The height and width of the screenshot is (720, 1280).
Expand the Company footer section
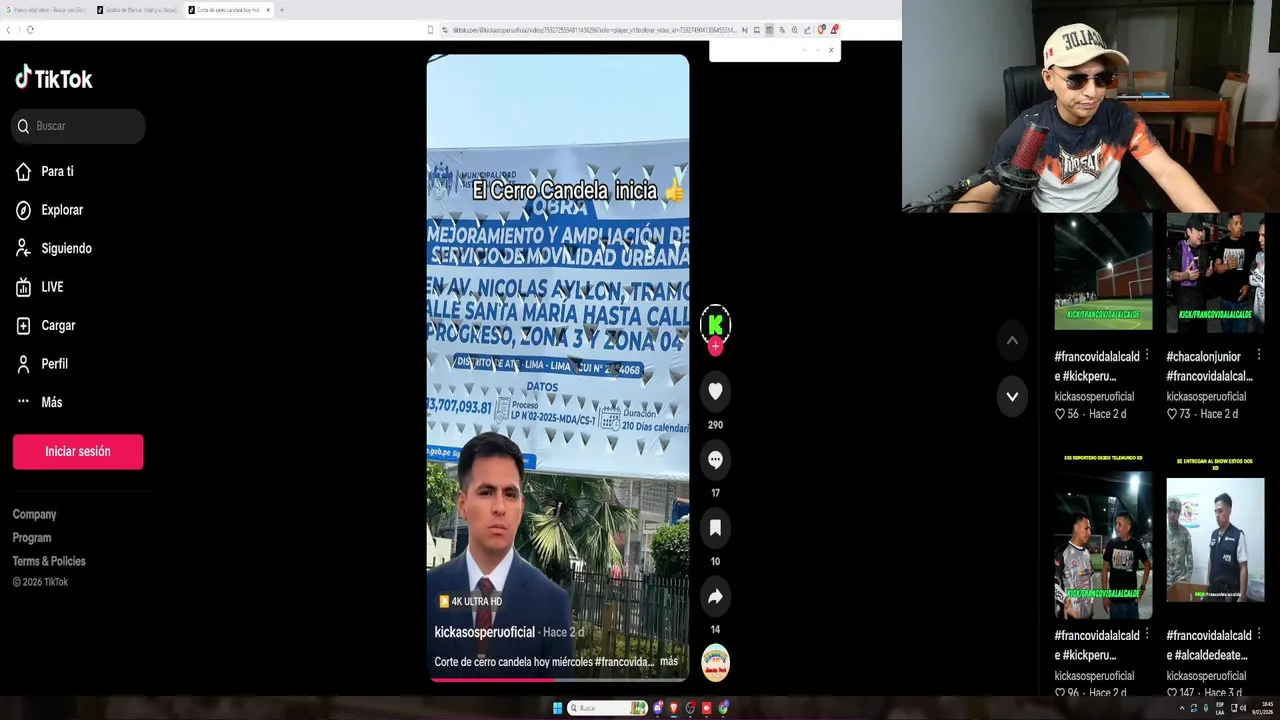point(34,514)
